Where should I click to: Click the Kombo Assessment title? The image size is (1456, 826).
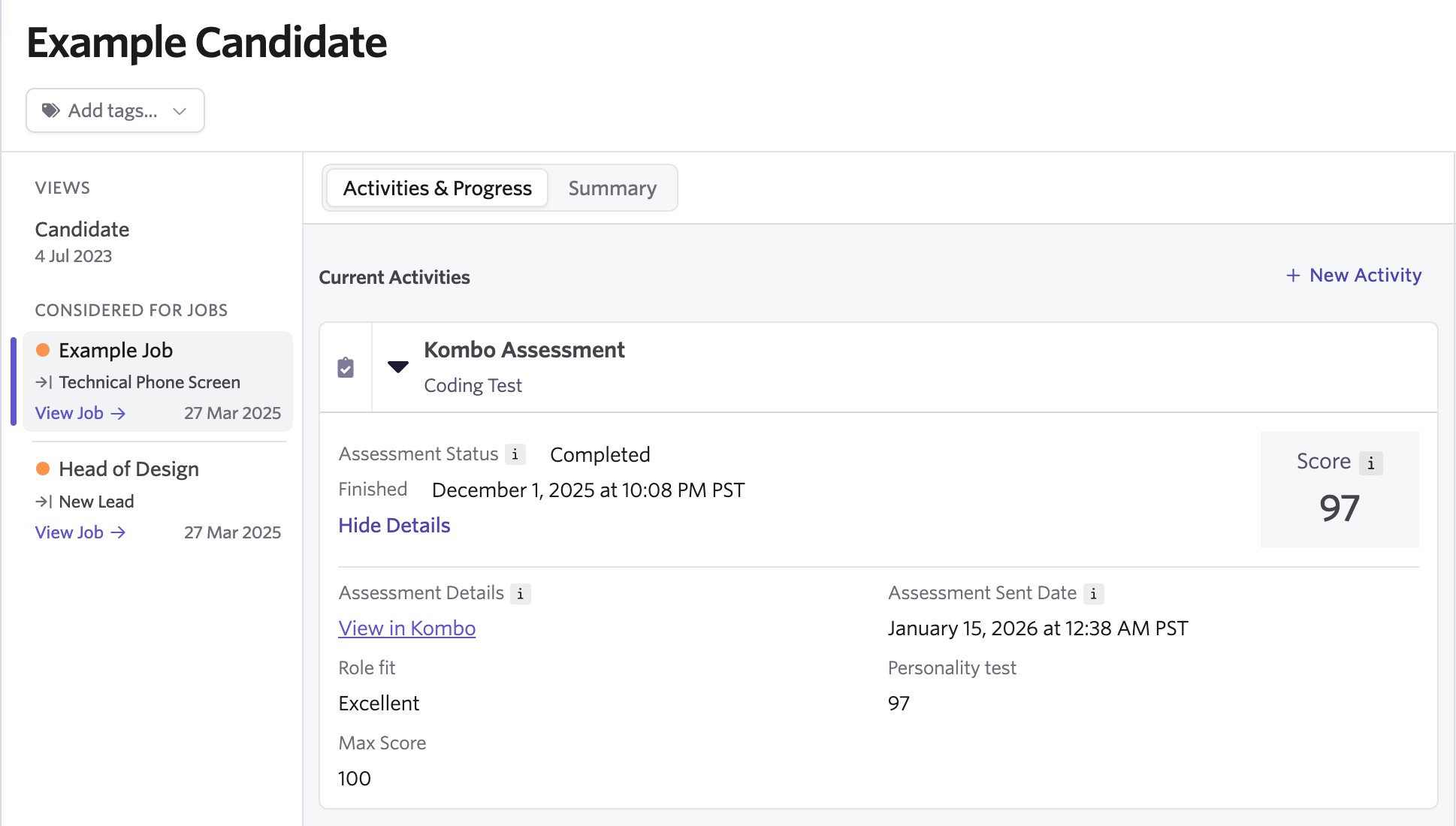(524, 350)
